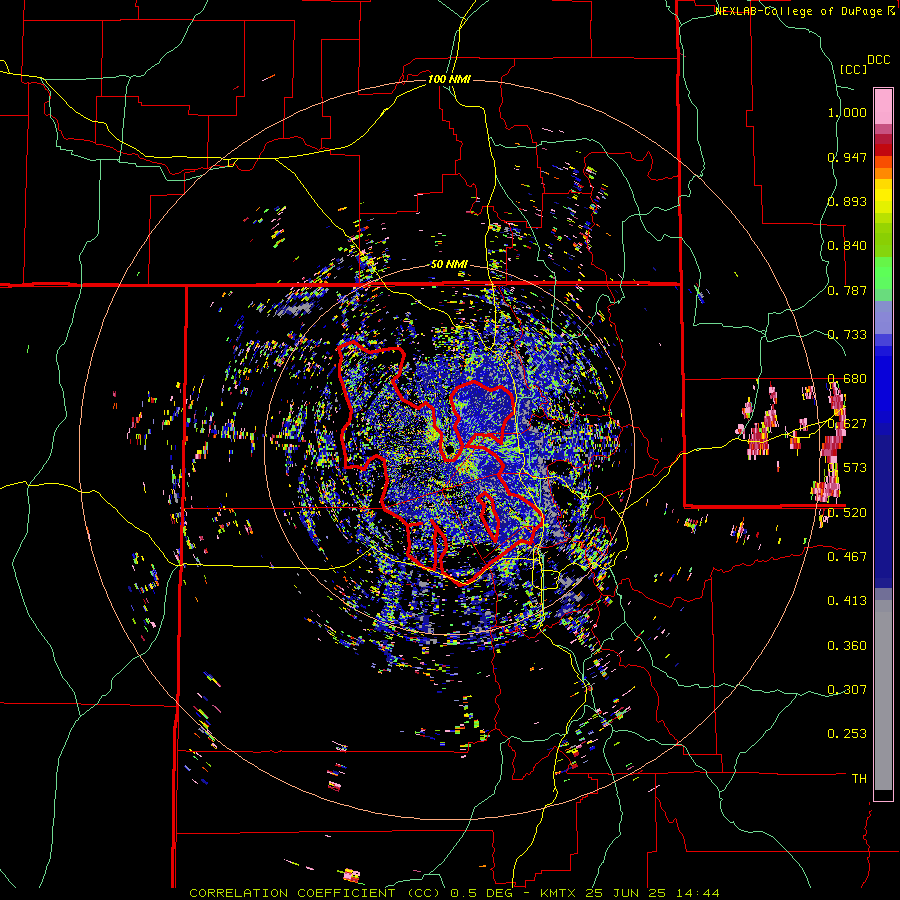The width and height of the screenshot is (900, 900).
Task: Select the 0.307 scale value
Action: 847,690
